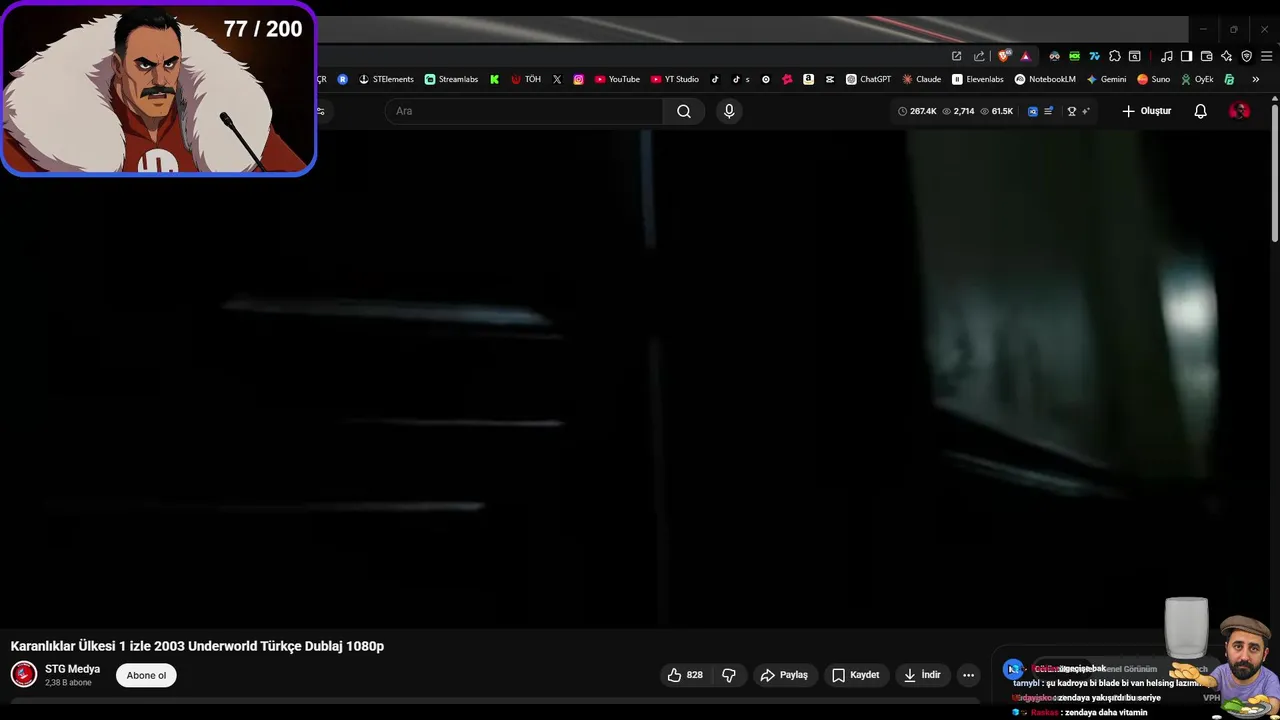The width and height of the screenshot is (1280, 720).
Task: Open the TÖH bookmark
Action: (x=526, y=79)
